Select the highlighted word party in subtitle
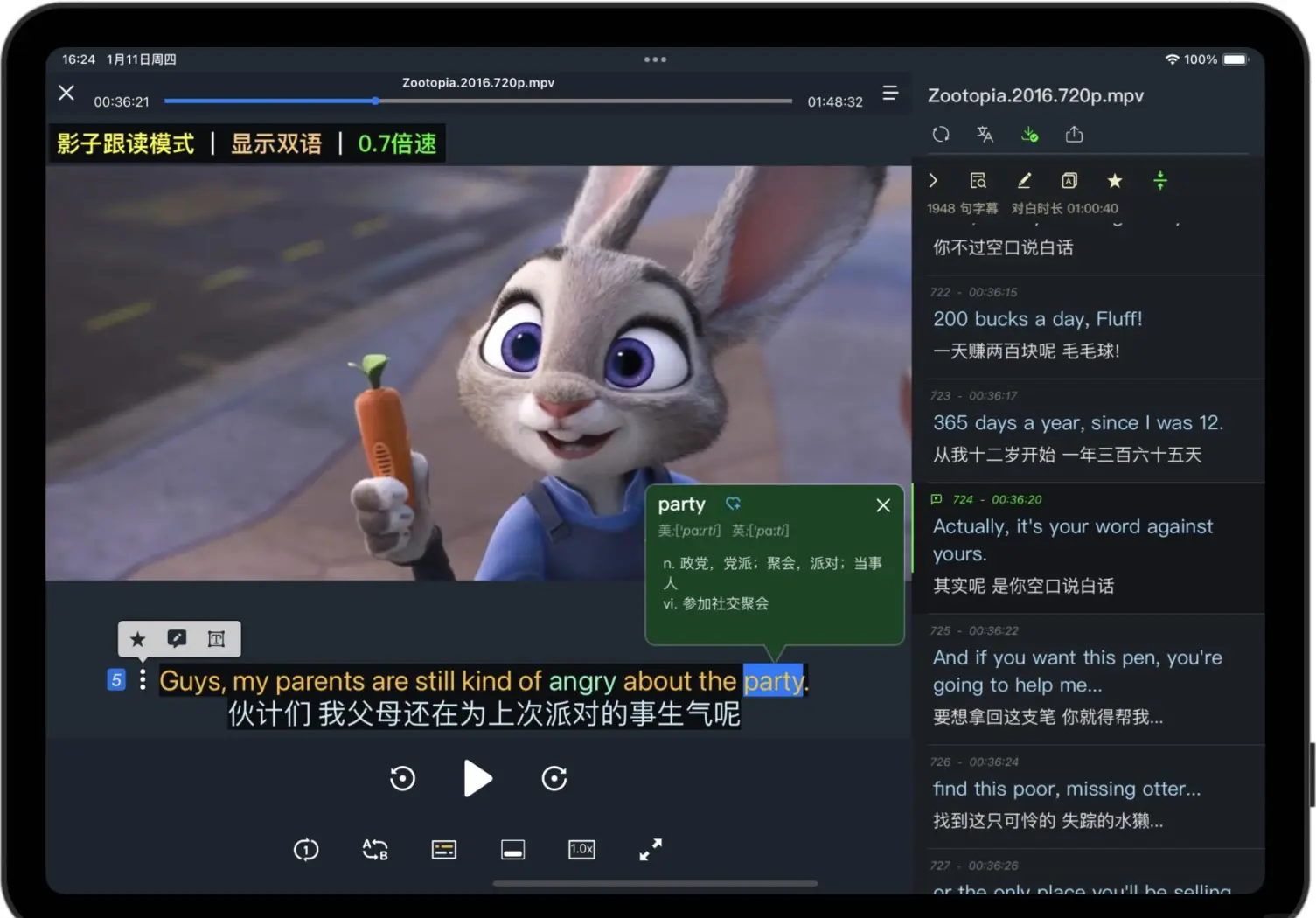1316x918 pixels. (x=773, y=681)
